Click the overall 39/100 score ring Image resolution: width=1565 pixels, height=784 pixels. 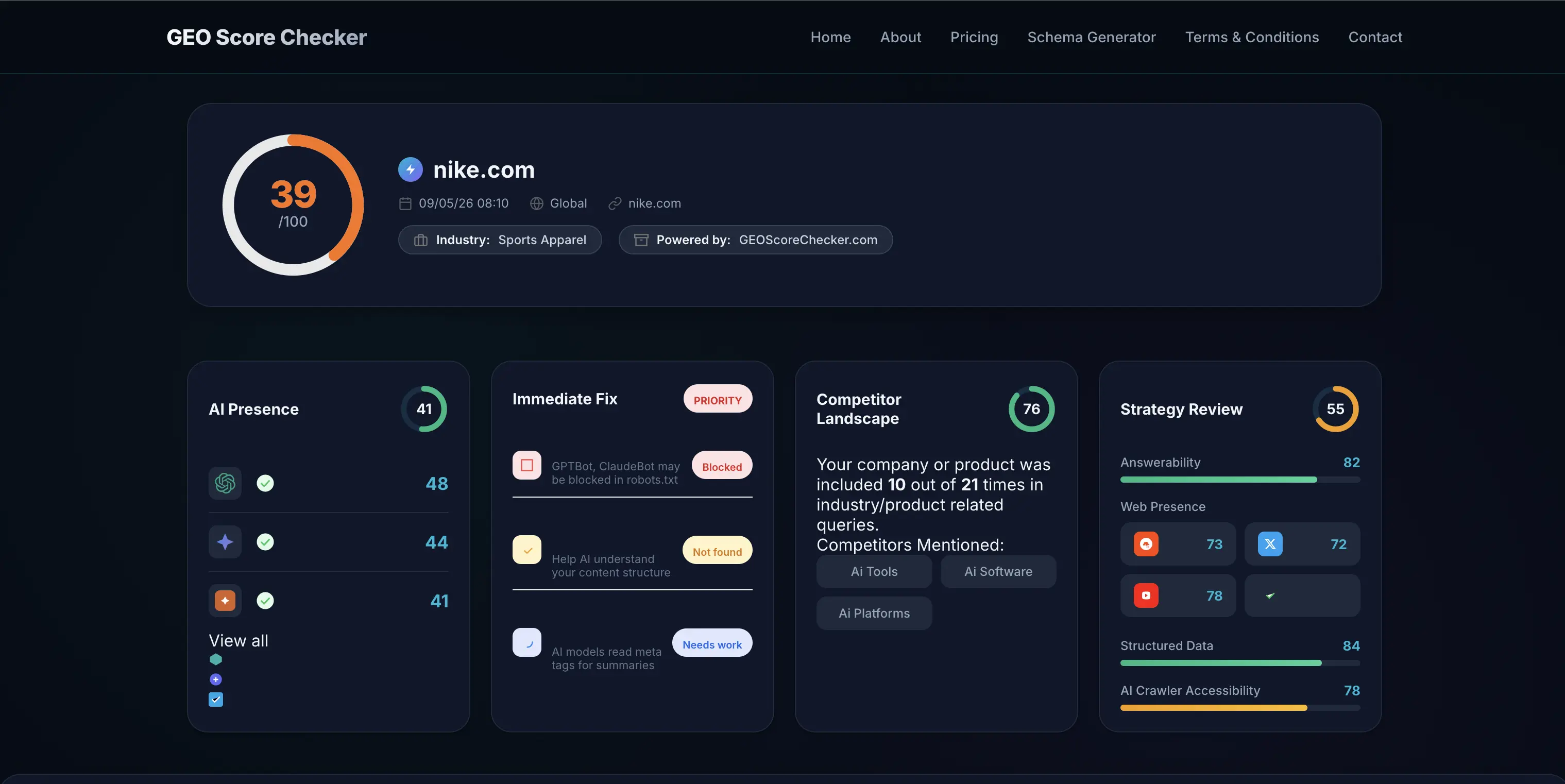293,204
